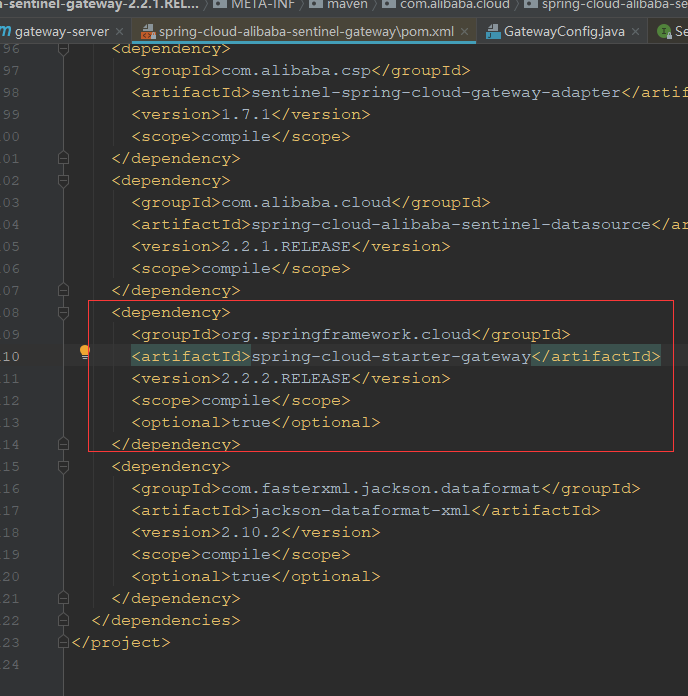Click the Maven icon on gateway-server tab
Screen dimensions: 688x696
[x=5, y=31]
